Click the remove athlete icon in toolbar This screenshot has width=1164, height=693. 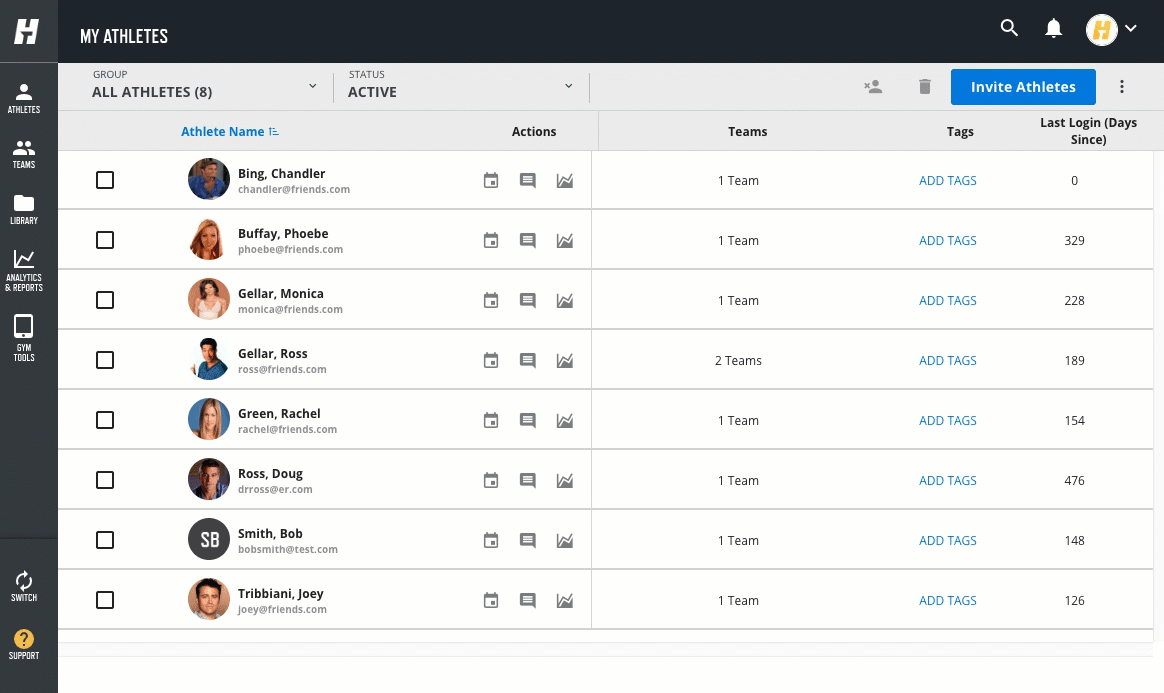point(873,87)
